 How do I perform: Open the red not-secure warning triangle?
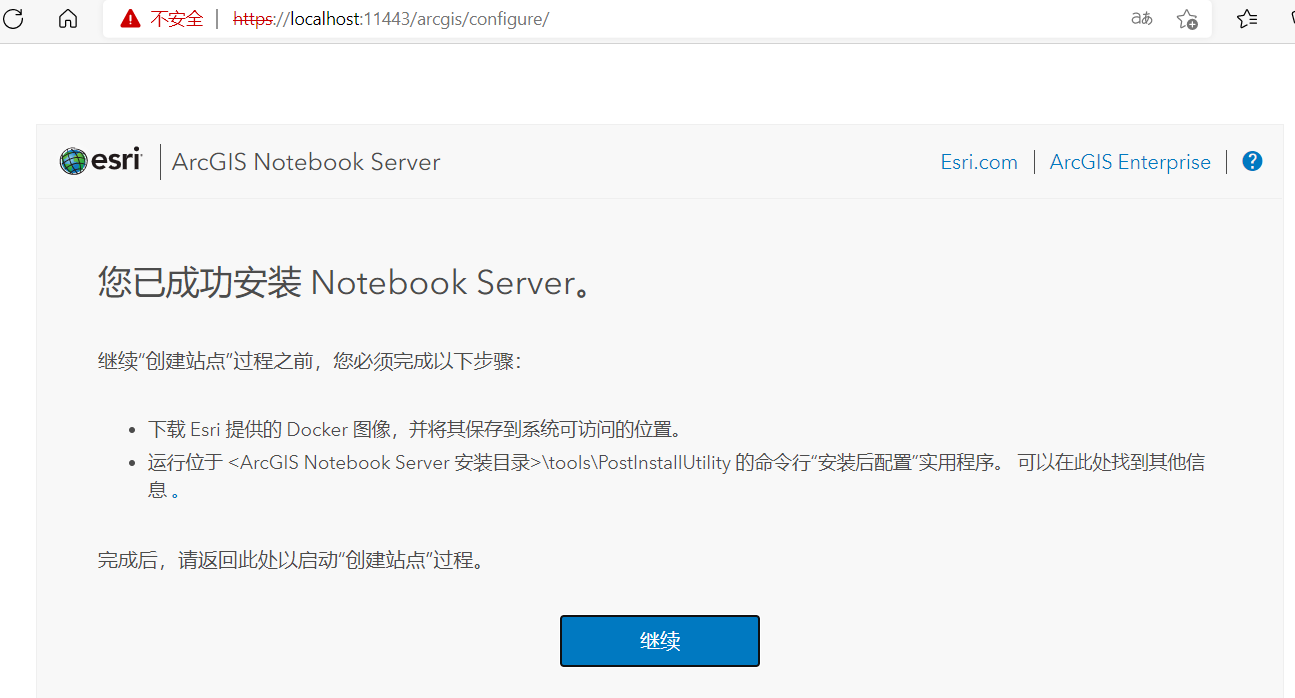coord(130,19)
